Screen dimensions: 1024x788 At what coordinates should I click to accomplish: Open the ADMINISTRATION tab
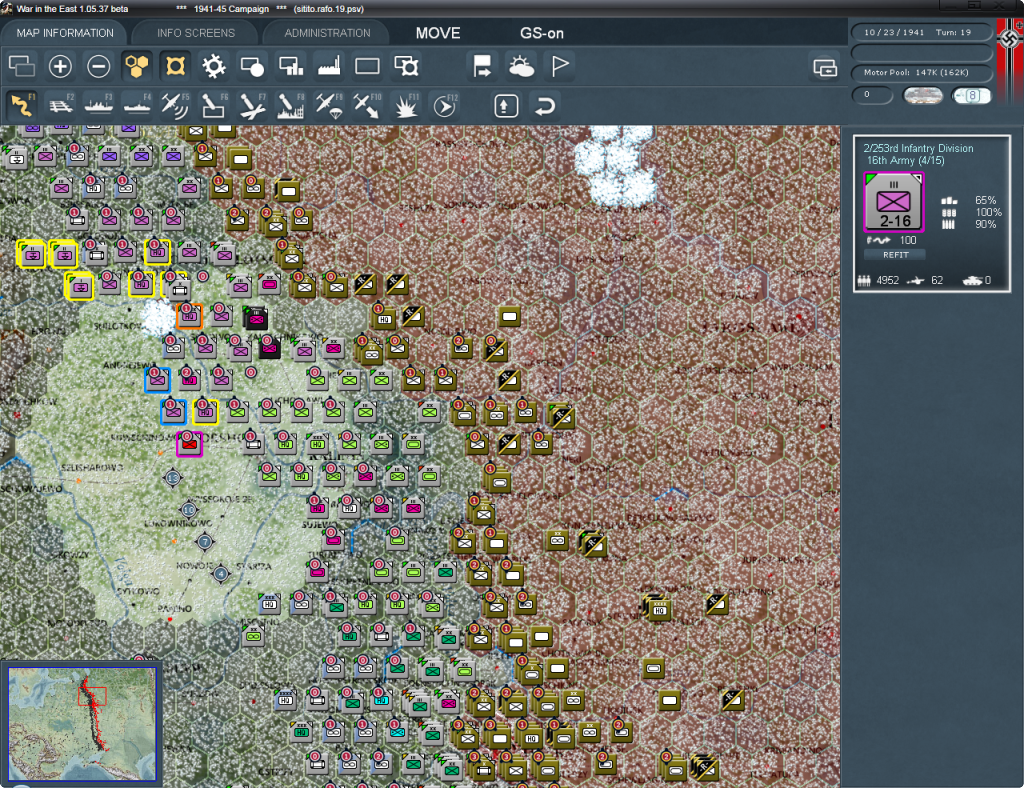(327, 33)
